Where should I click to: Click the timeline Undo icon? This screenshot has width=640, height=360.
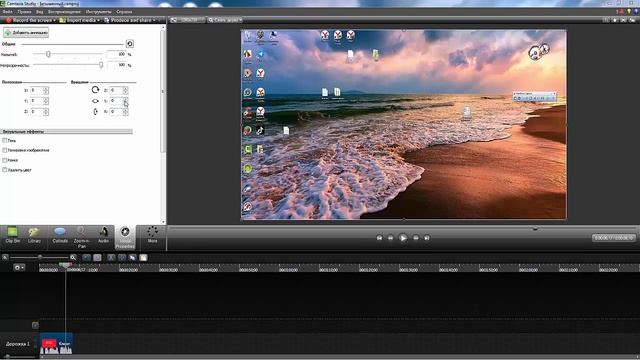[87, 258]
